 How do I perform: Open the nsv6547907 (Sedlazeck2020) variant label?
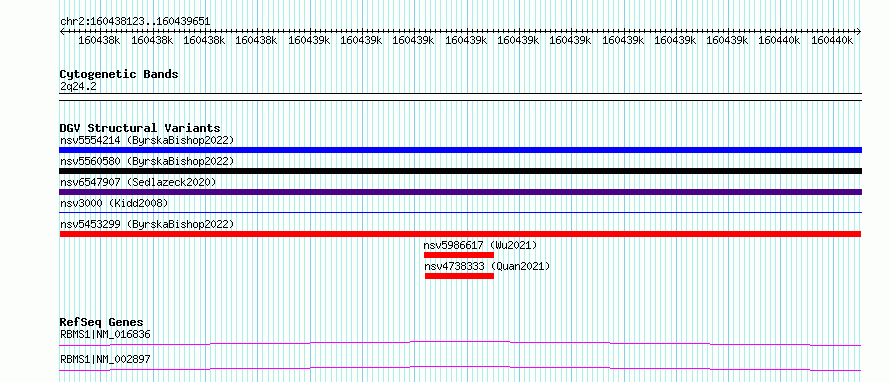[x=138, y=182]
